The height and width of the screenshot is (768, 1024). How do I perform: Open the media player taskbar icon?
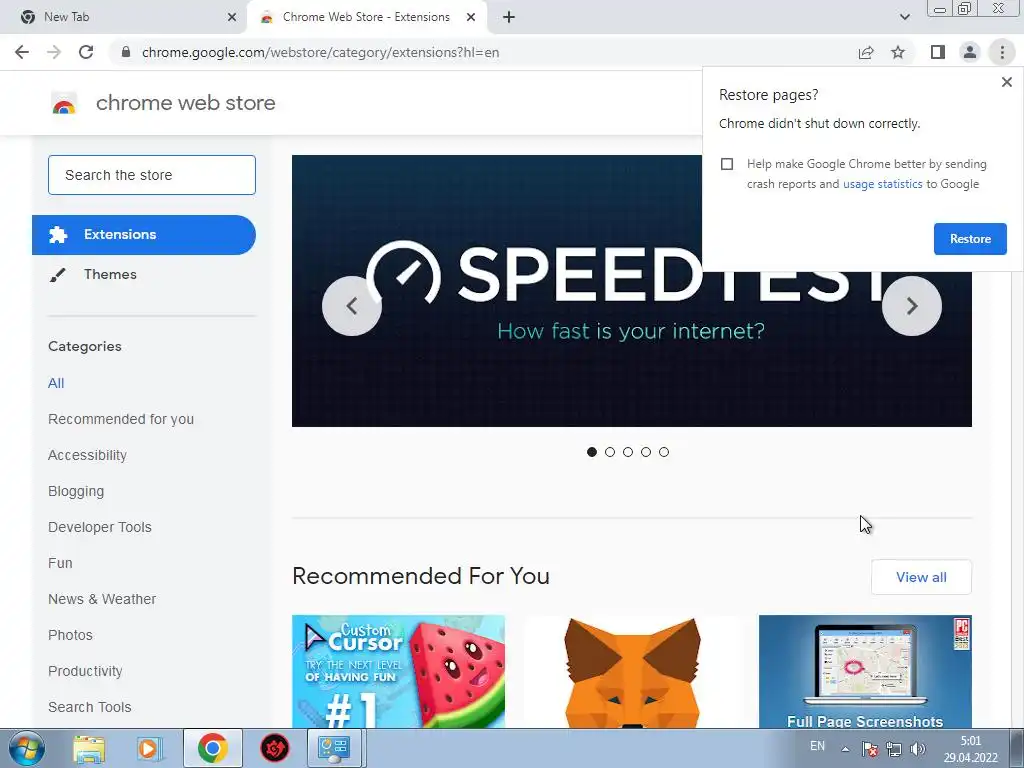click(148, 748)
